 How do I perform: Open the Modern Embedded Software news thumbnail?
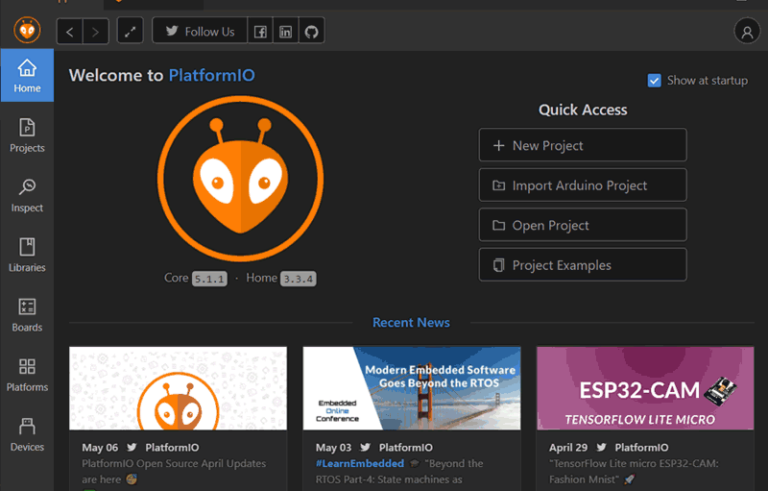(412, 389)
